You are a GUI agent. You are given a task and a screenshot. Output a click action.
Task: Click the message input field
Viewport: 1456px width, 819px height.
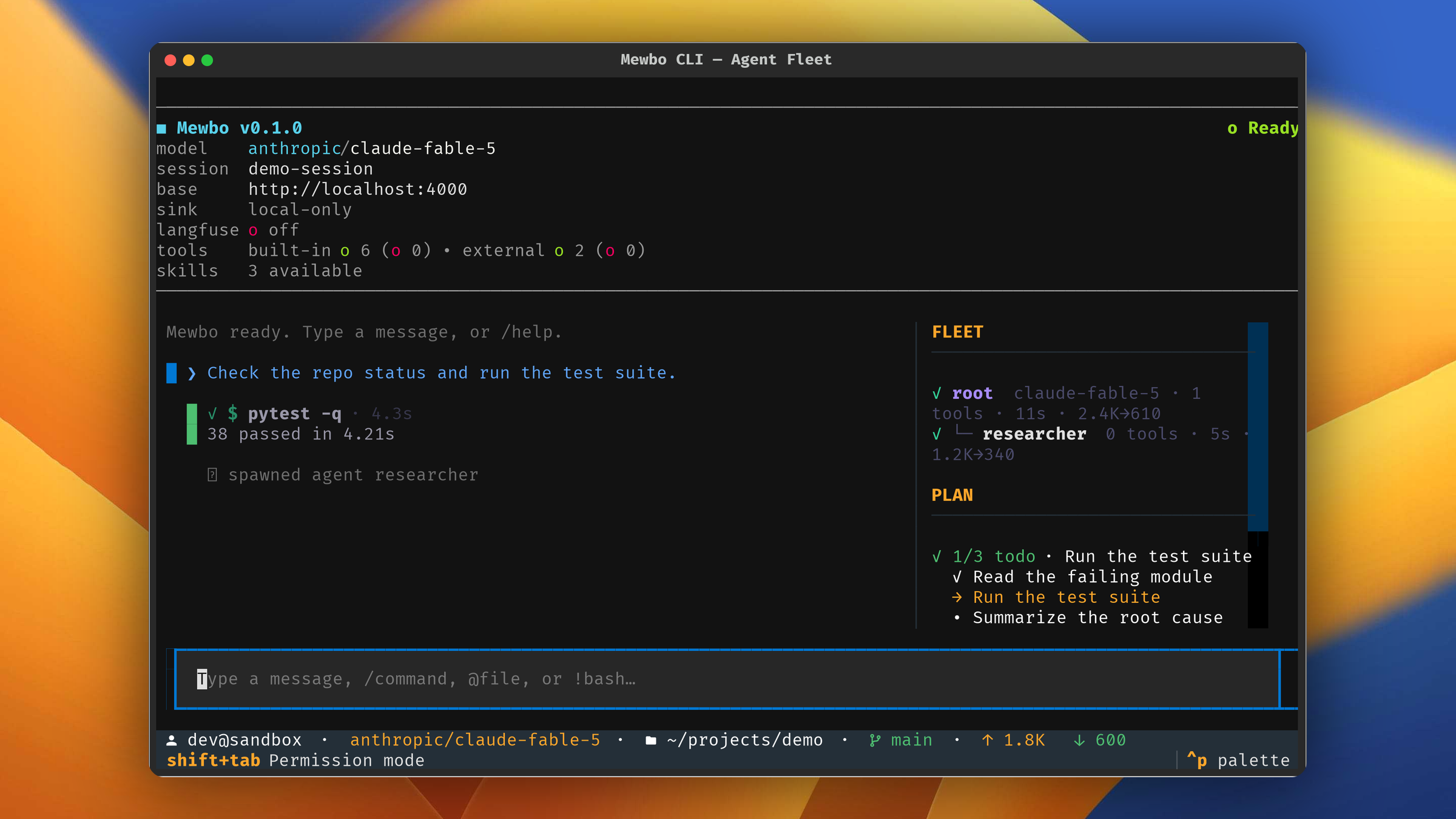pos(727,679)
